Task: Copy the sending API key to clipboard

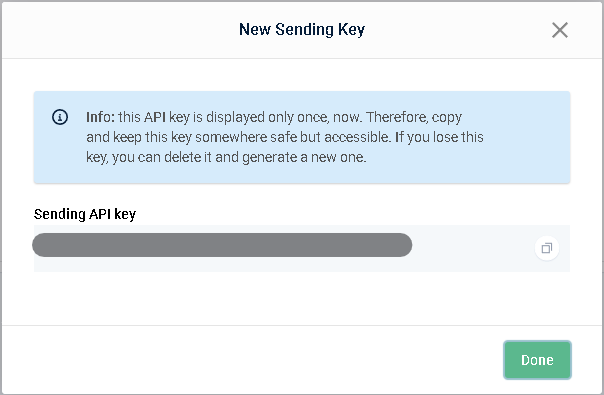Action: (547, 248)
